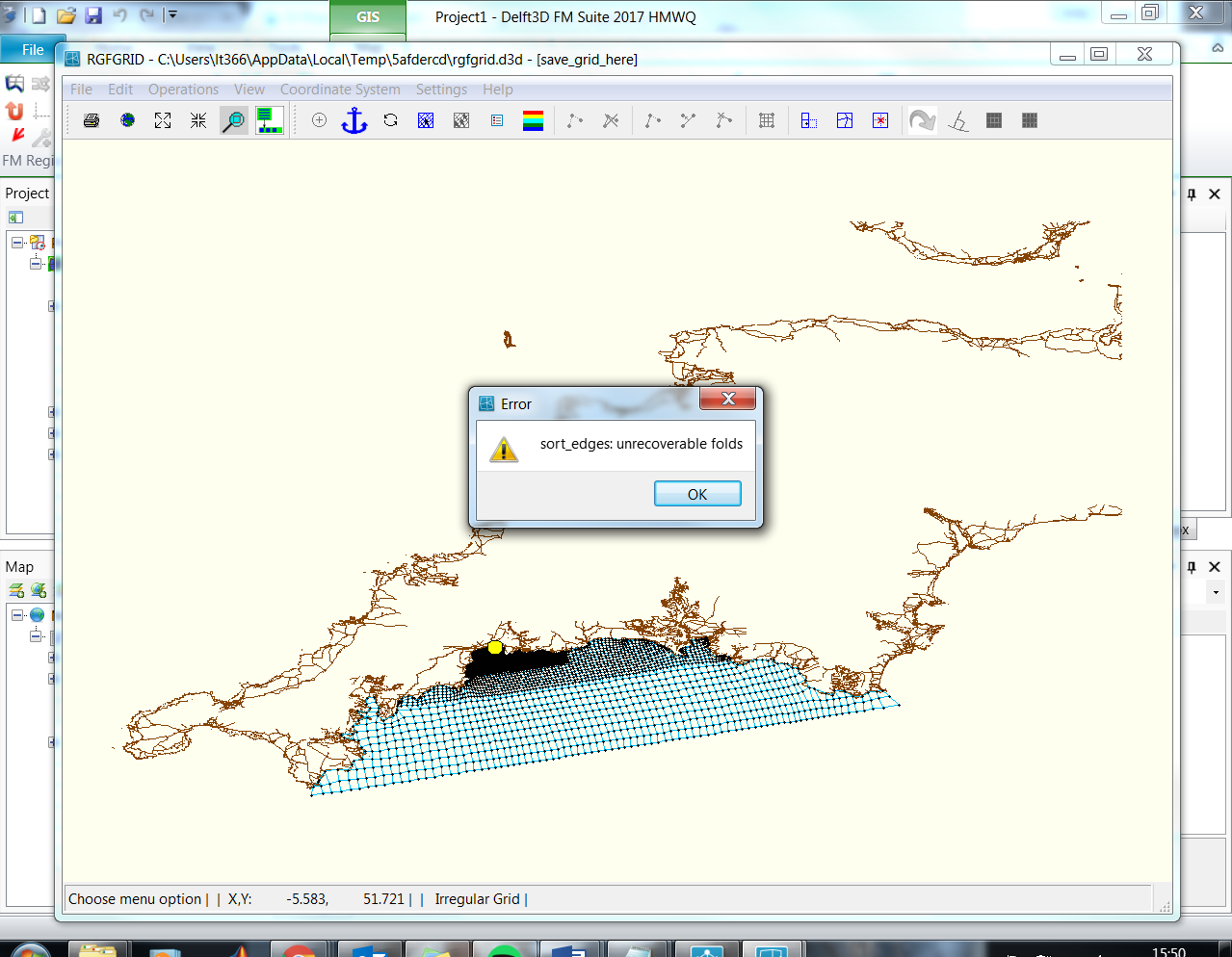This screenshot has width=1232, height=957.
Task: Click the globe icon in RGFGRID toolbar
Action: 127,120
